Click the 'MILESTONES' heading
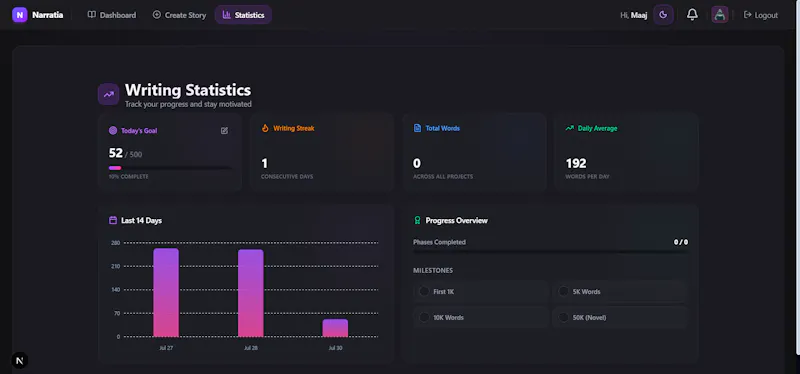The height and width of the screenshot is (374, 800). (433, 270)
